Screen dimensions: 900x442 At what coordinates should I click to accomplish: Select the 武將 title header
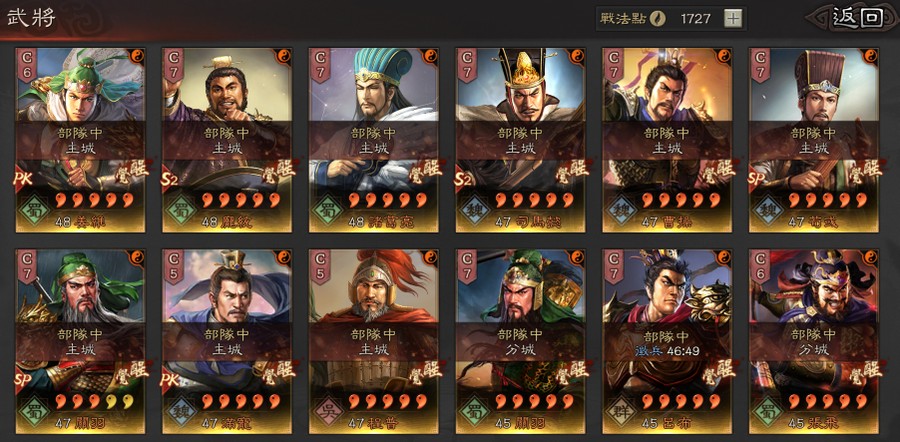[x=31, y=17]
